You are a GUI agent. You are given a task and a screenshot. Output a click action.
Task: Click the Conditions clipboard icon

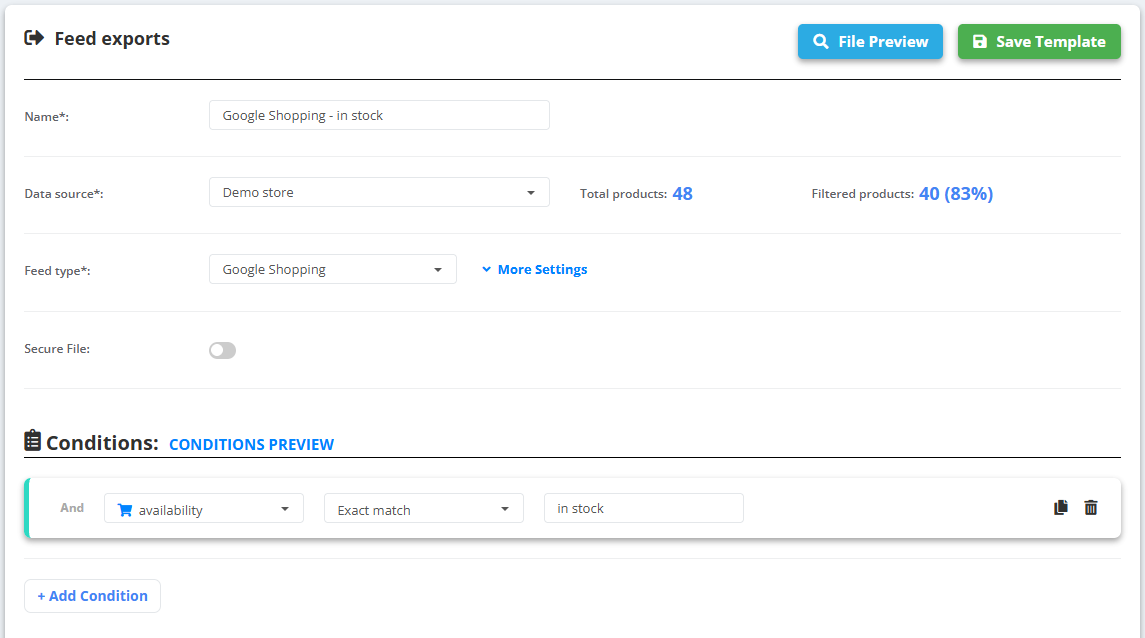tap(32, 440)
